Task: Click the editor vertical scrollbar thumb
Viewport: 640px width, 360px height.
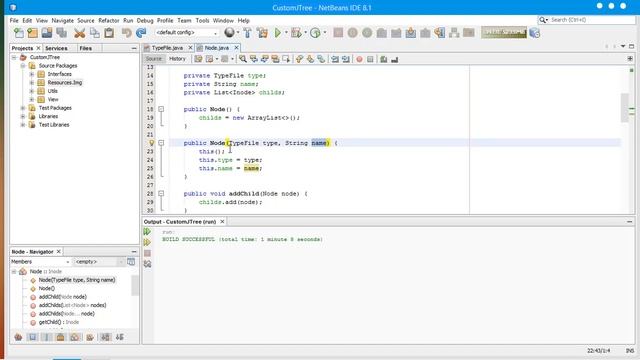Action: pyautogui.click(x=624, y=107)
